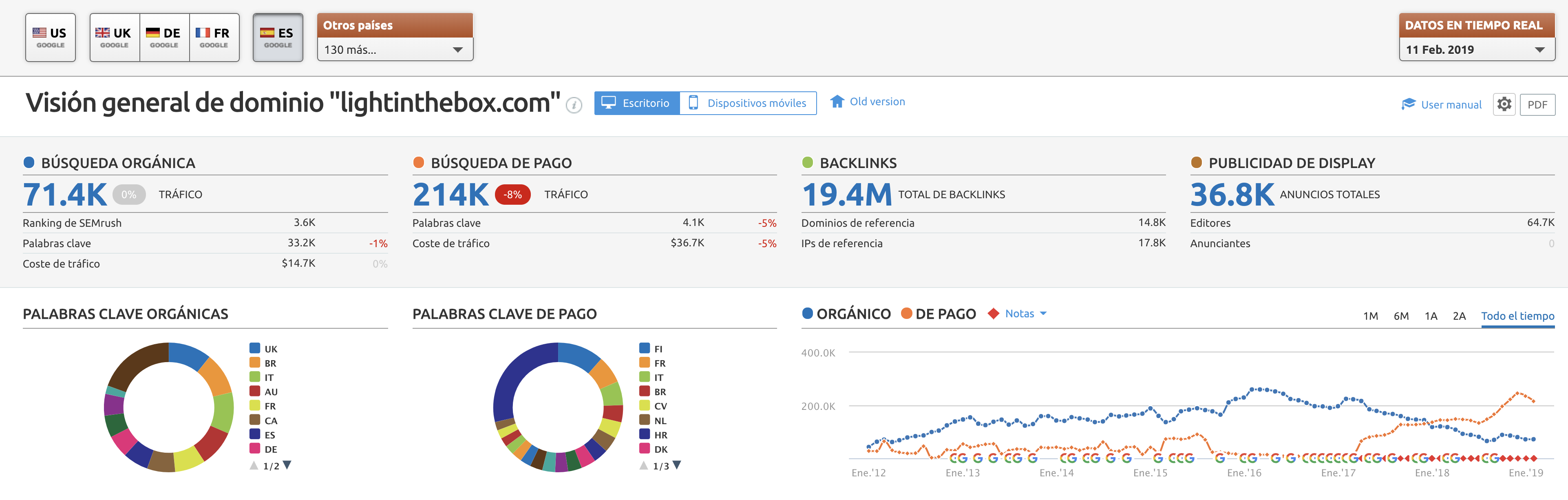Click the last red diamond note marker near Ene.'19
Viewport: 1568px width, 500px height.
click(x=1534, y=458)
